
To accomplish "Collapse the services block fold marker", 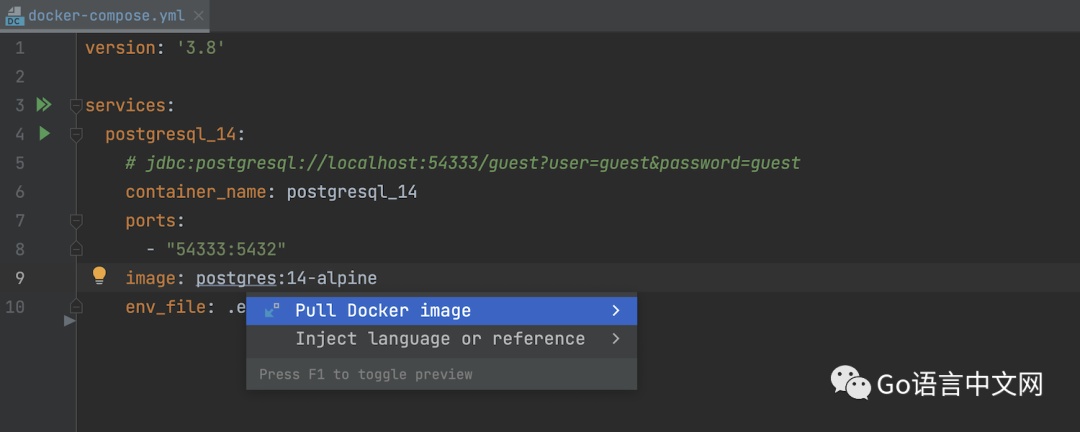I will coord(75,105).
